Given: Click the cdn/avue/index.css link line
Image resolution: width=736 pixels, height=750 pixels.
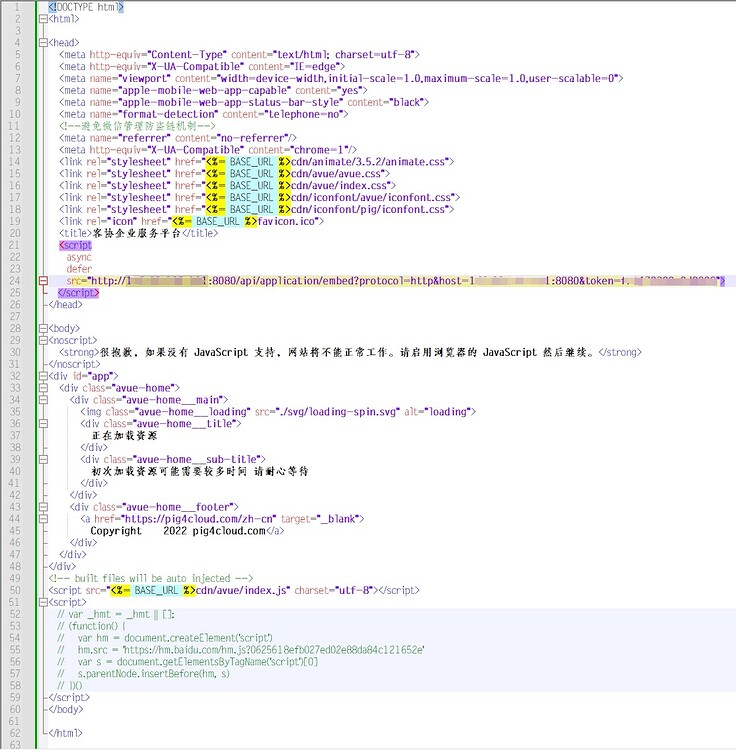Looking at the screenshot, I should tap(227, 186).
